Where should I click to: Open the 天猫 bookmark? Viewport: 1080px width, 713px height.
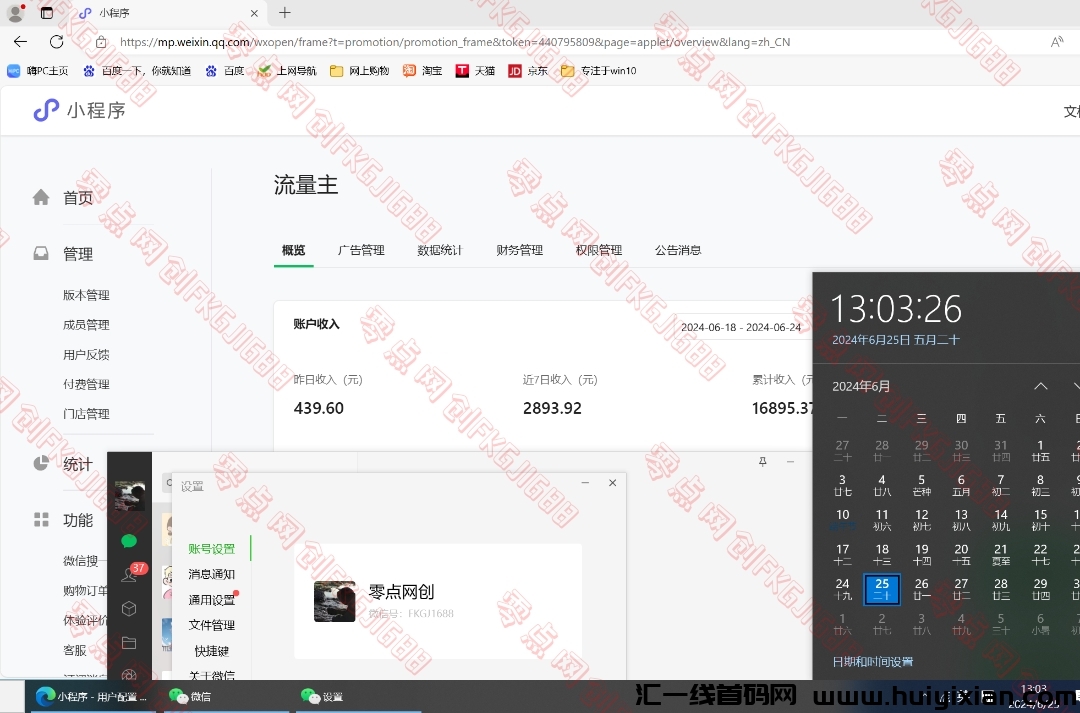click(x=475, y=70)
